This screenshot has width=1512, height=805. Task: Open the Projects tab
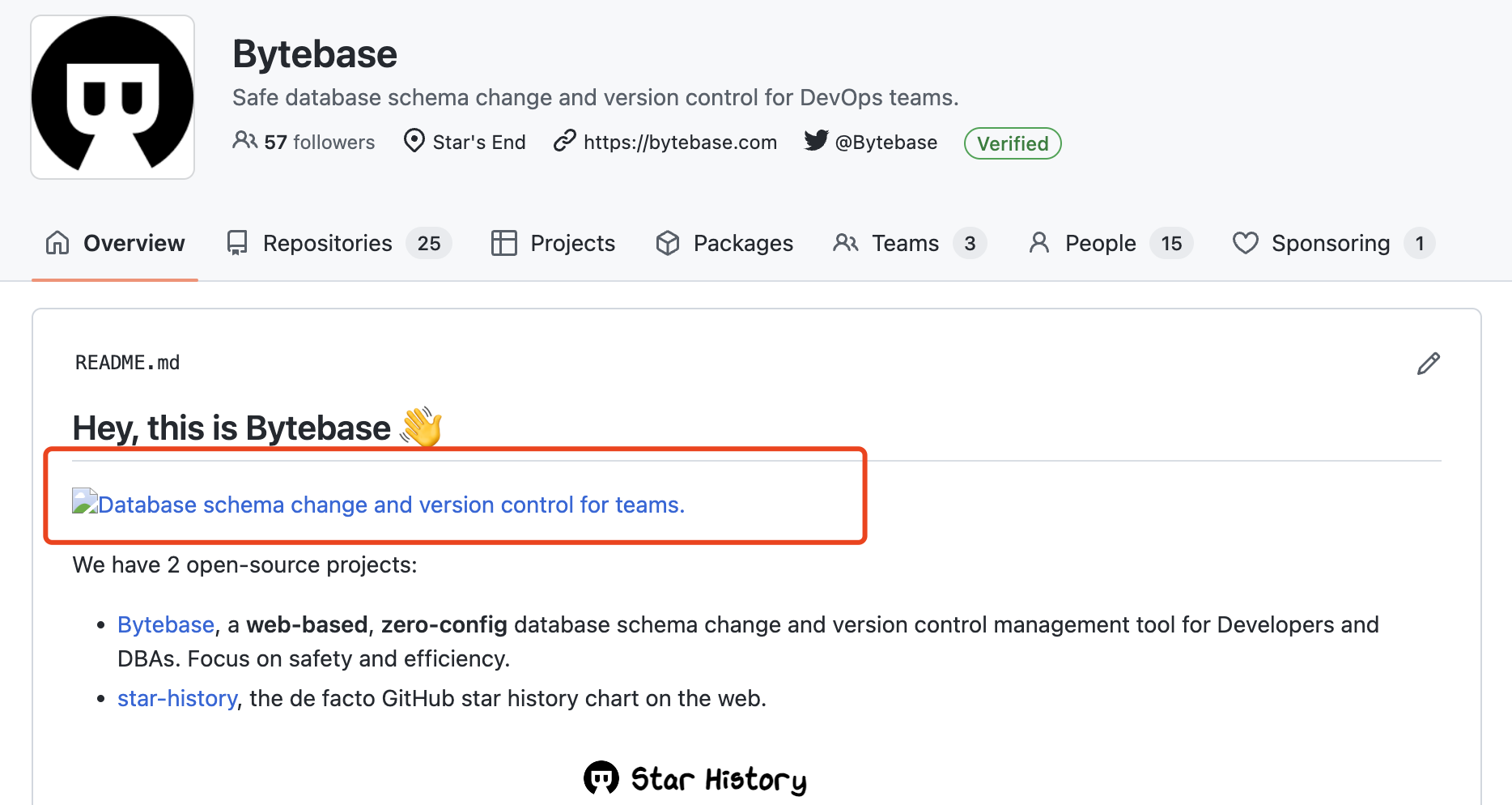[553, 243]
